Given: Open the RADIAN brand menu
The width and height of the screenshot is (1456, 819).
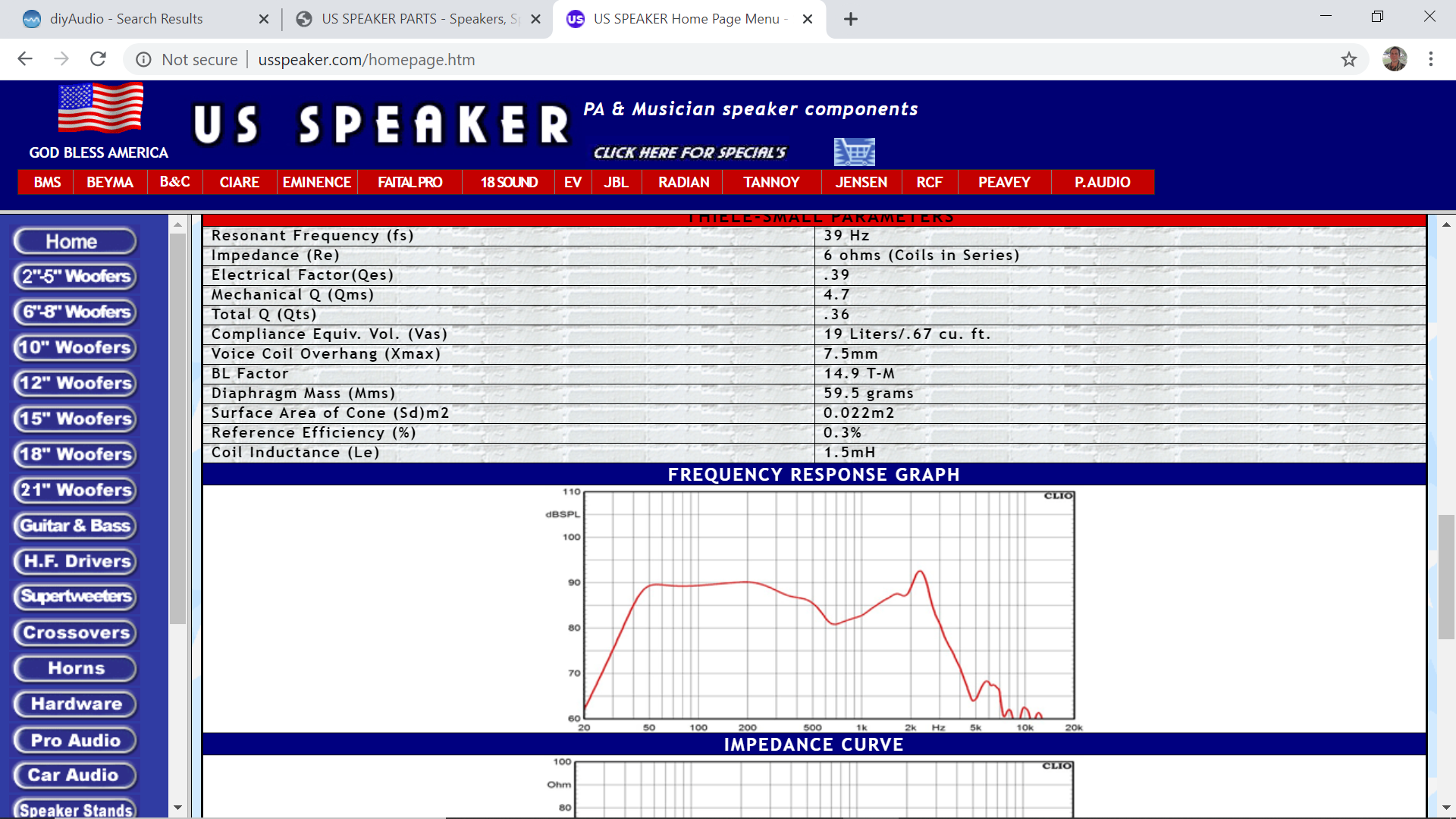Looking at the screenshot, I should 683,182.
